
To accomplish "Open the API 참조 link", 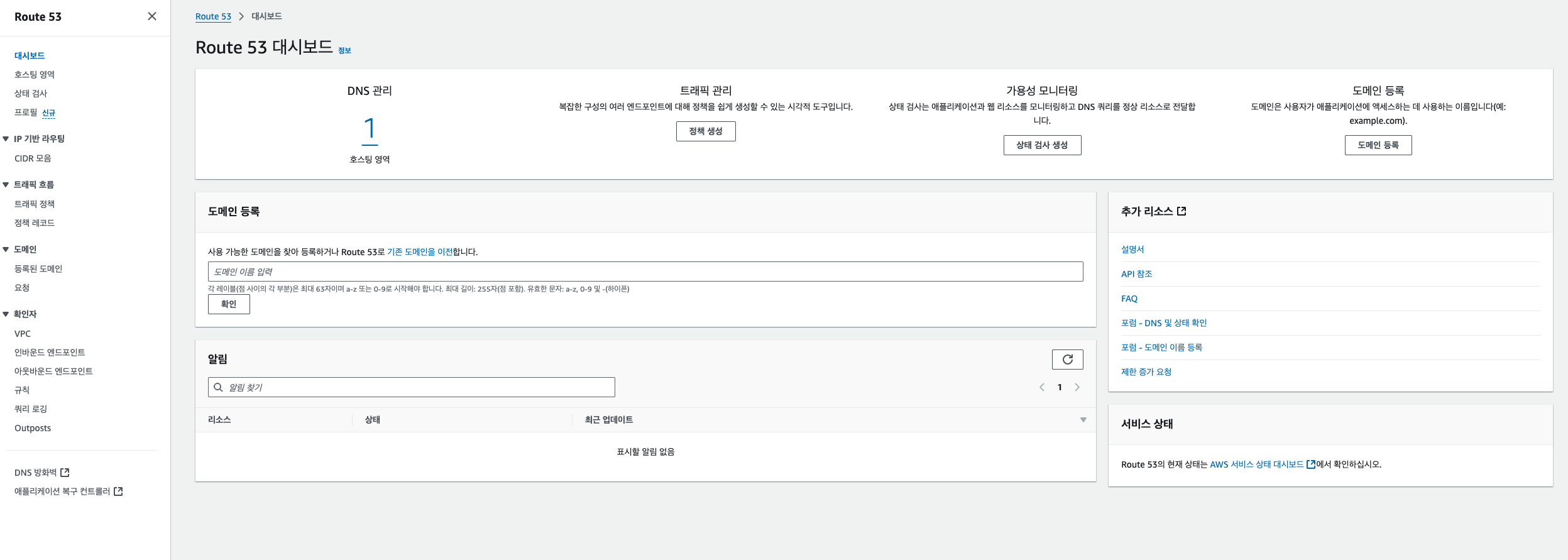I will coord(1137,274).
